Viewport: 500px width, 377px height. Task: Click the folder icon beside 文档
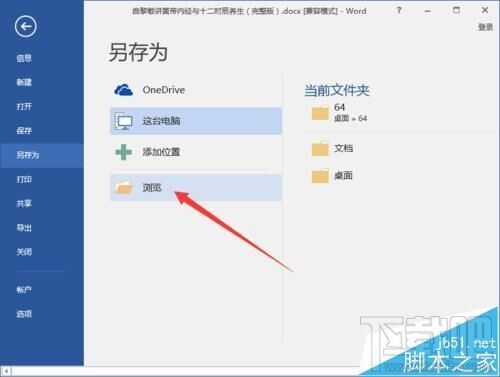click(320, 148)
